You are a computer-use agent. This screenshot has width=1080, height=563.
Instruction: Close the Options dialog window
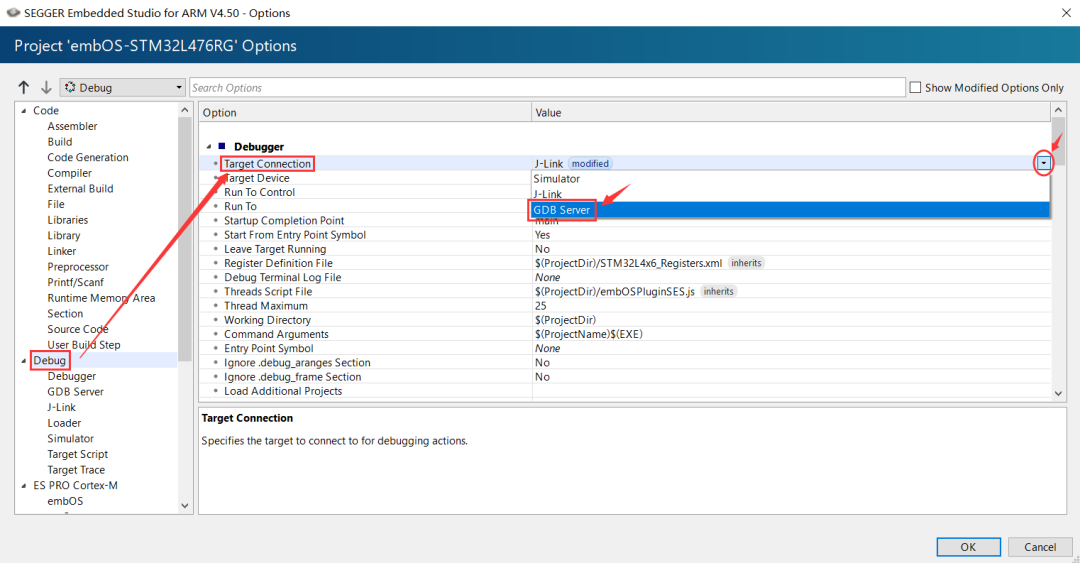point(1066,13)
